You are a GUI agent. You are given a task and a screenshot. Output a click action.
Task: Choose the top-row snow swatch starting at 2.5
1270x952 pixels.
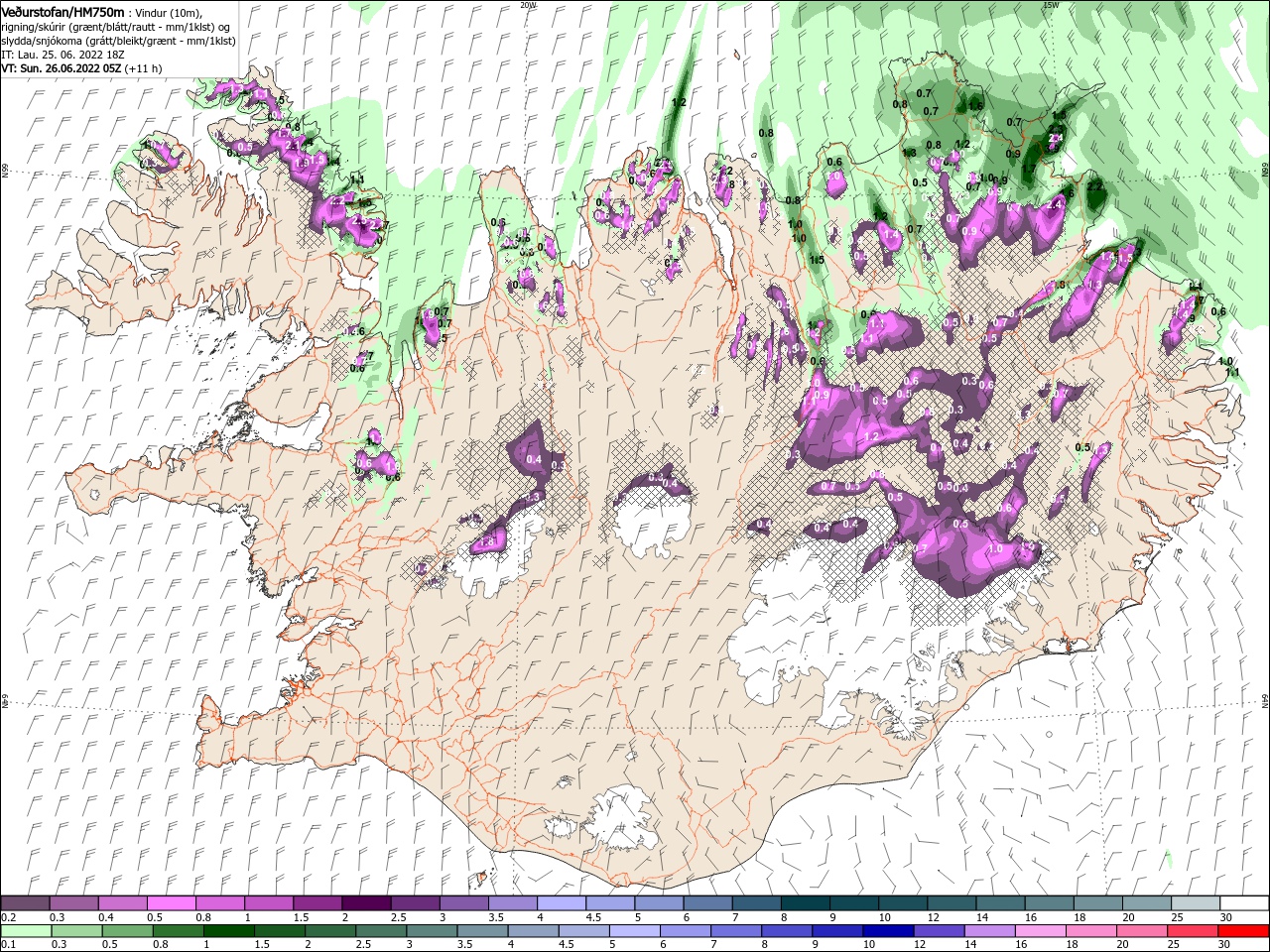415,903
